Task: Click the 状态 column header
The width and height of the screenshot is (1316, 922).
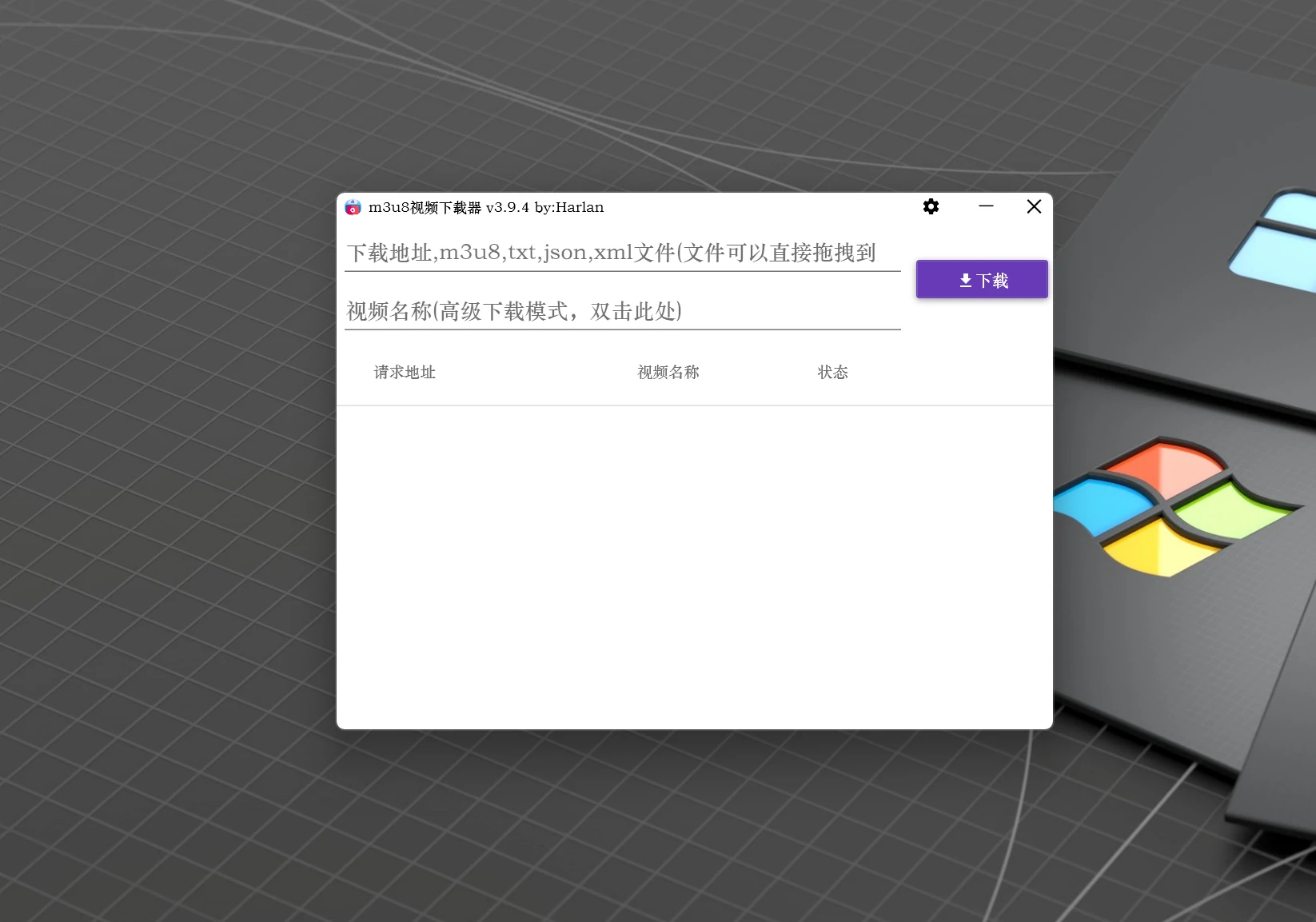Action: (832, 372)
